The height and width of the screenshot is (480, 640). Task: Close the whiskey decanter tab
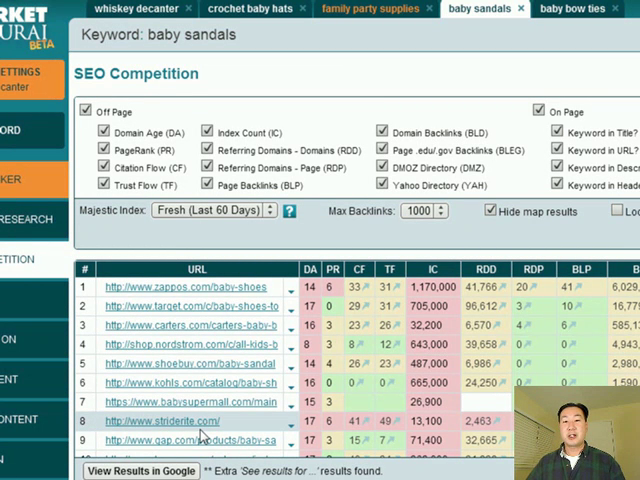click(189, 9)
